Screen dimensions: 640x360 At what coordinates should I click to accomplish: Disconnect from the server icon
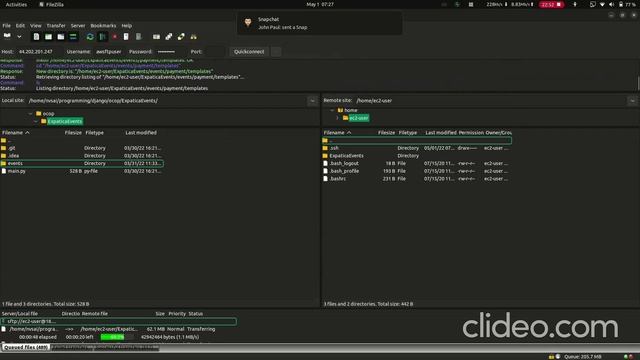pyautogui.click(x=126, y=37)
